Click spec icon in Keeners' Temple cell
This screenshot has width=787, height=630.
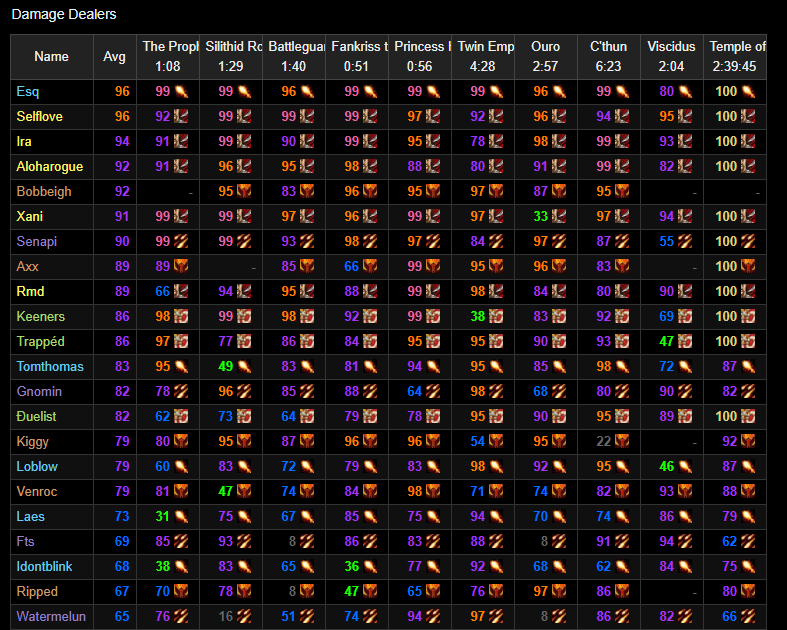click(748, 316)
